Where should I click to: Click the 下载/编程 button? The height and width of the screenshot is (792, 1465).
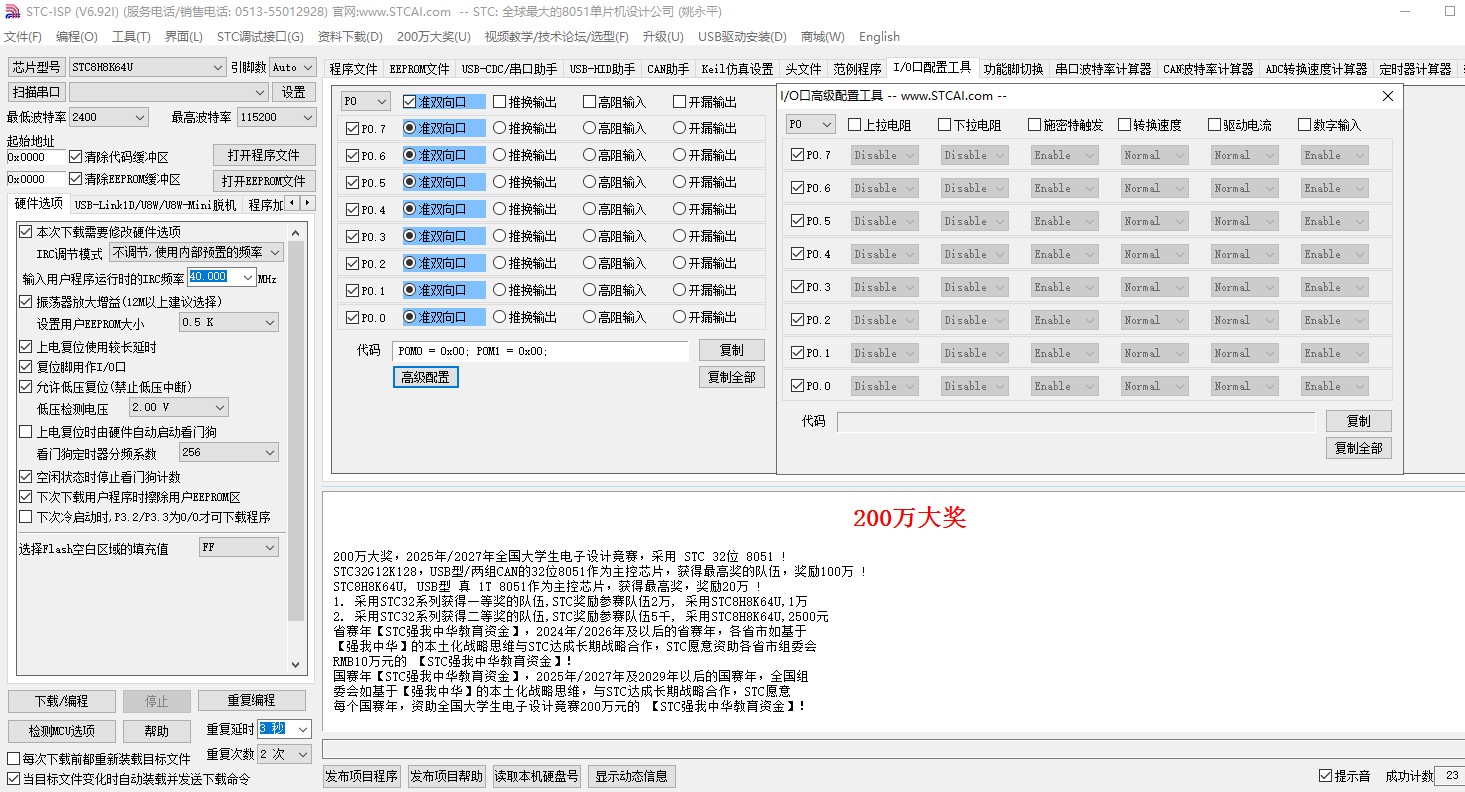61,701
